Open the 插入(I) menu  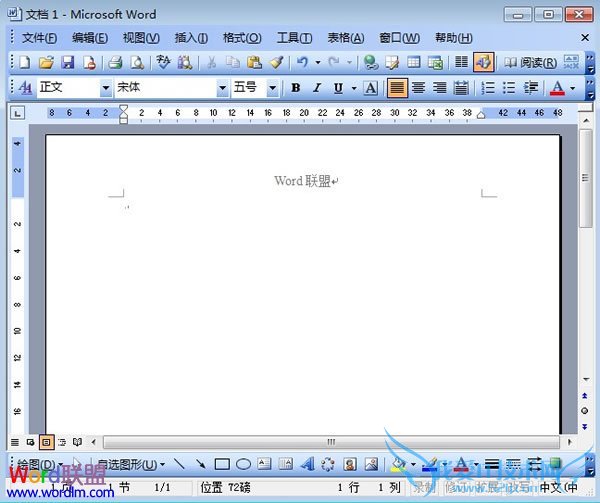click(191, 38)
